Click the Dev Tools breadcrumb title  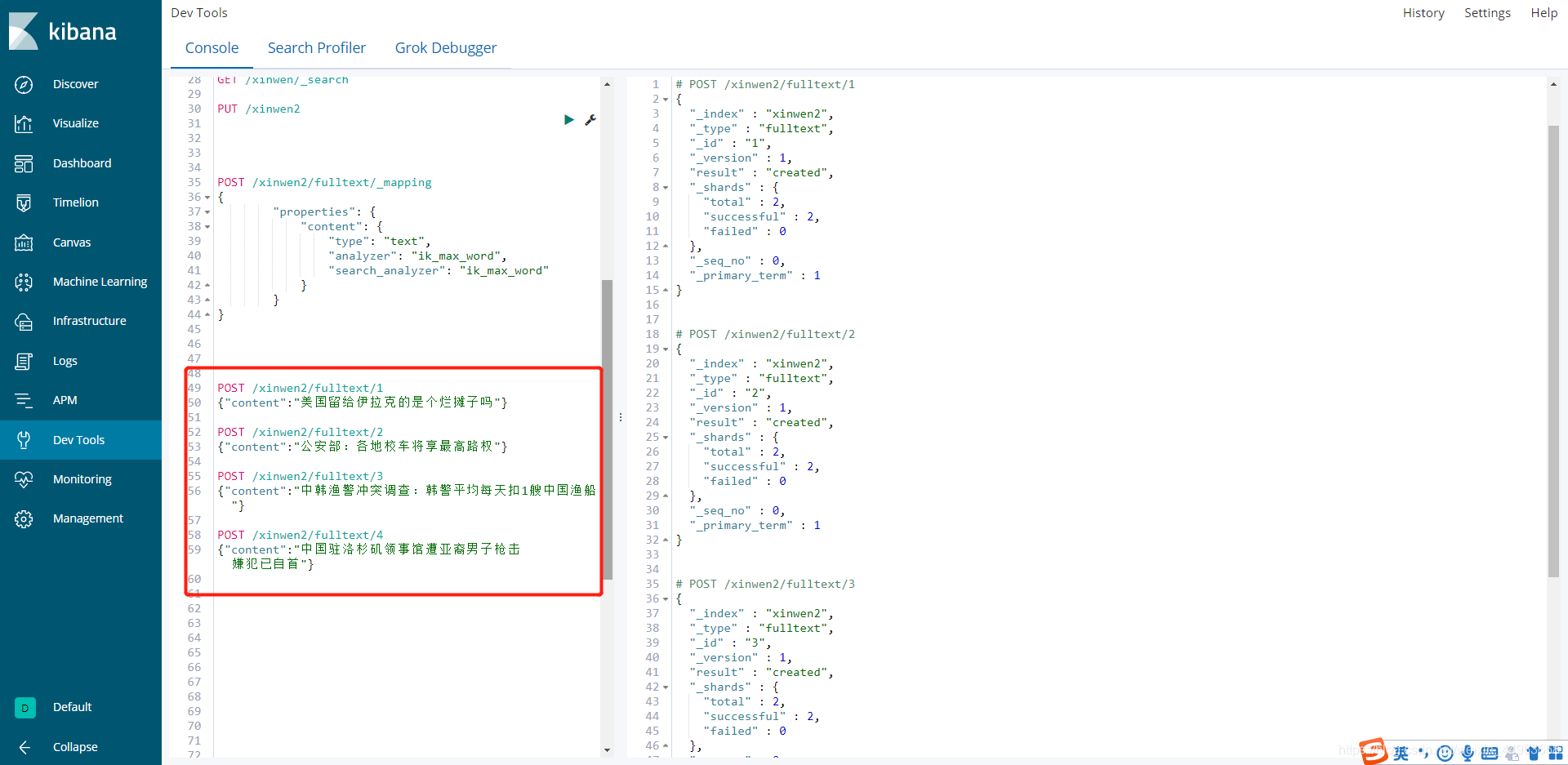click(x=199, y=13)
